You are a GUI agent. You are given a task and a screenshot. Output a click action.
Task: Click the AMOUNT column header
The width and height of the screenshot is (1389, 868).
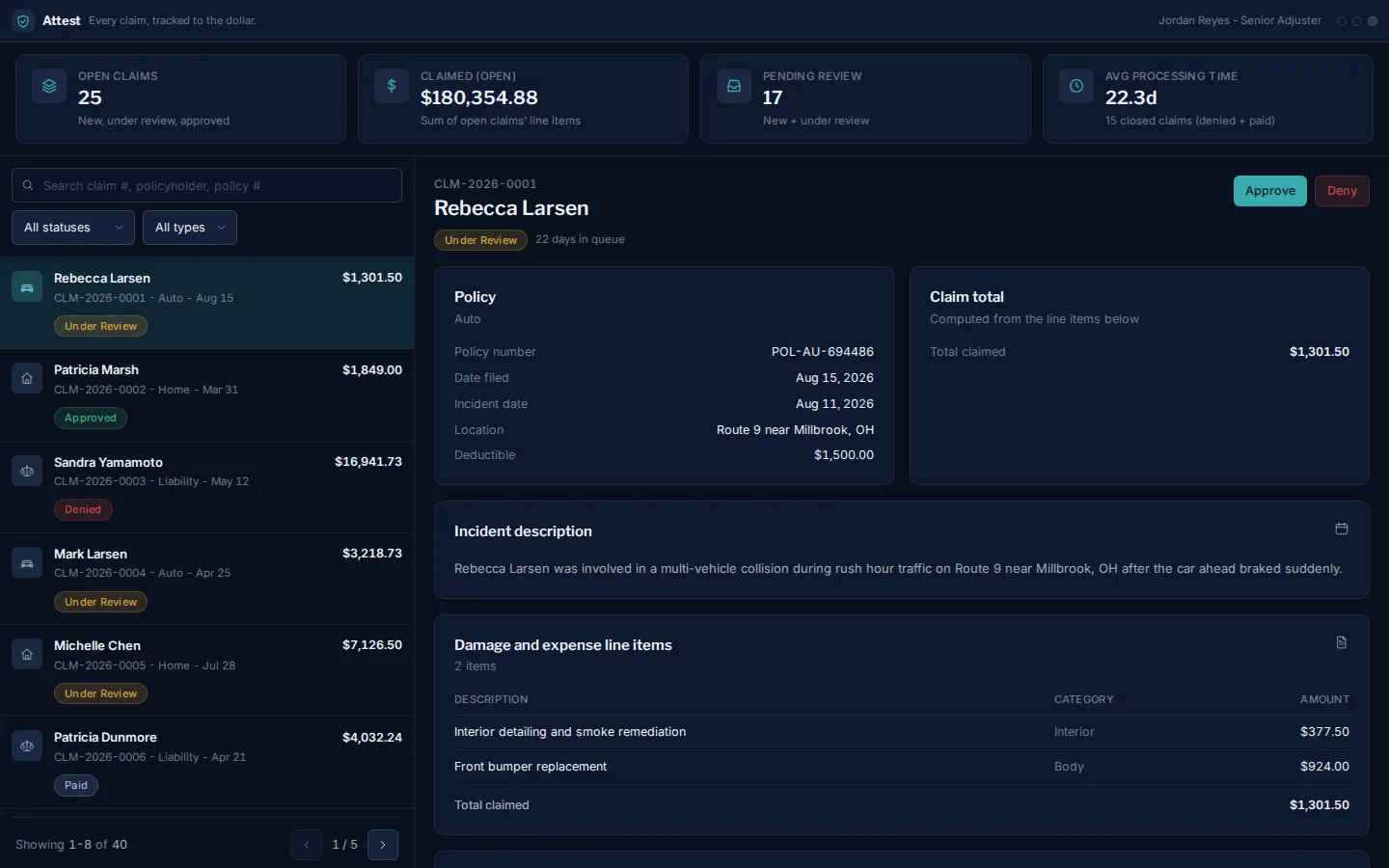point(1324,699)
